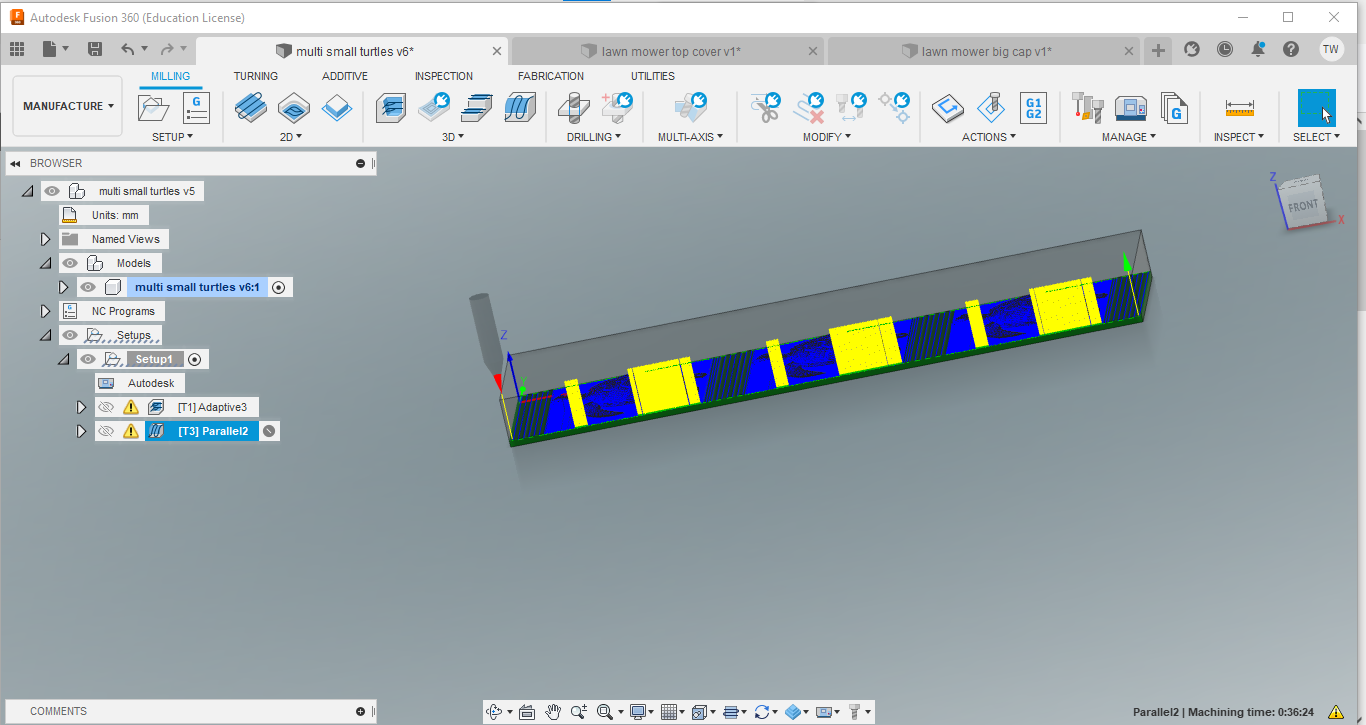Image resolution: width=1366 pixels, height=725 pixels.
Task: Click the Measure ruler icon under Inspect
Action: pos(1239,107)
